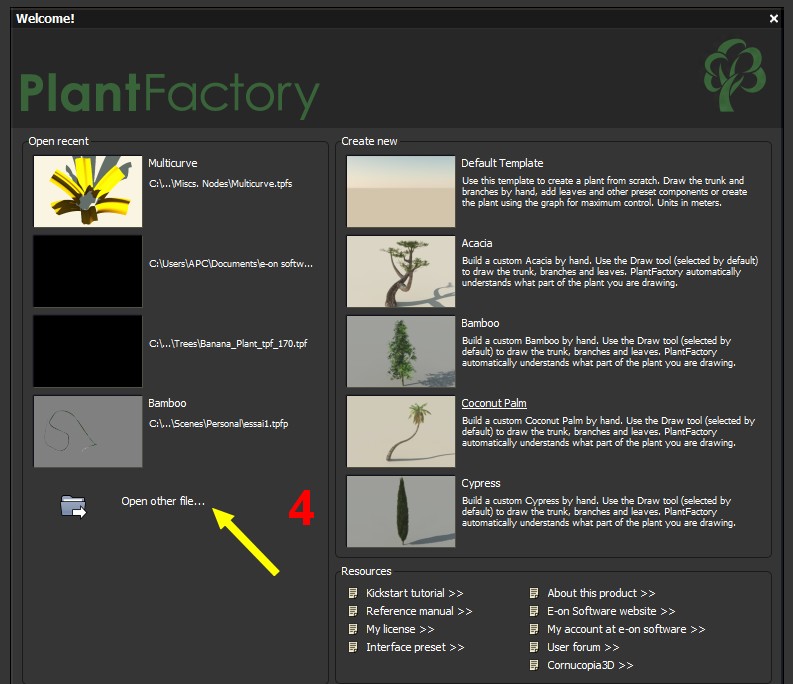793x684 pixels.
Task: Click the Cornucopia3D document icon
Action: click(534, 665)
